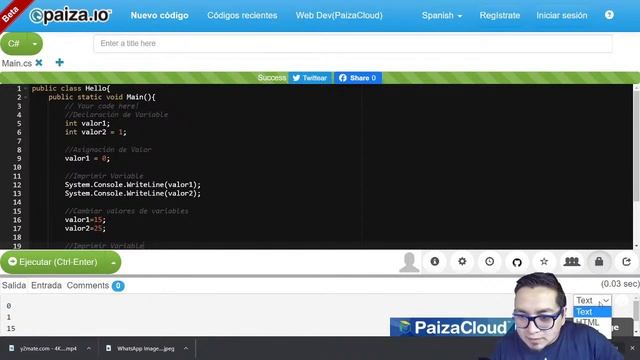Screen dimensions: 640x360
Task: Open the history clock icon
Action: [x=489, y=262]
